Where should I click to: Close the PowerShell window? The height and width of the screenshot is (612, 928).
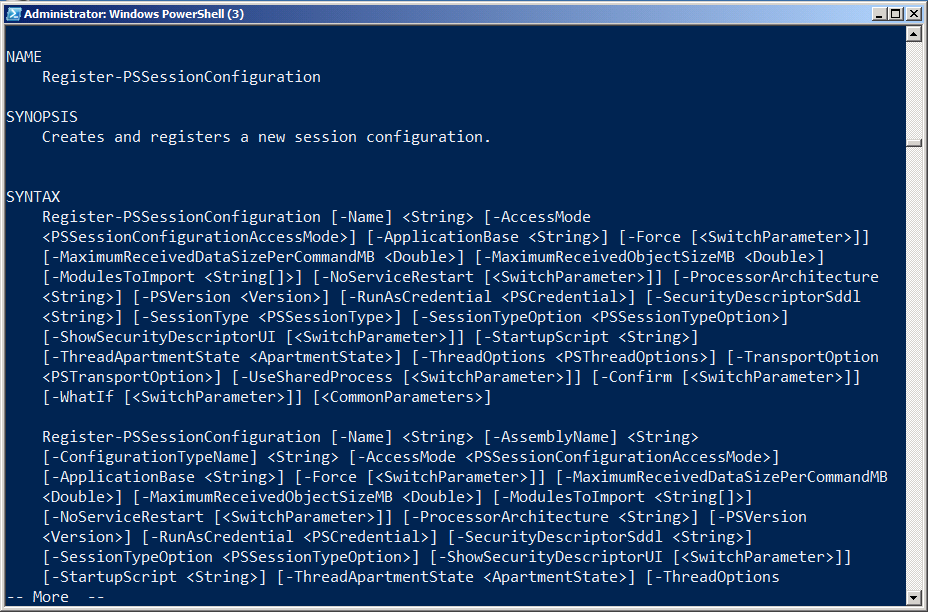click(x=913, y=13)
